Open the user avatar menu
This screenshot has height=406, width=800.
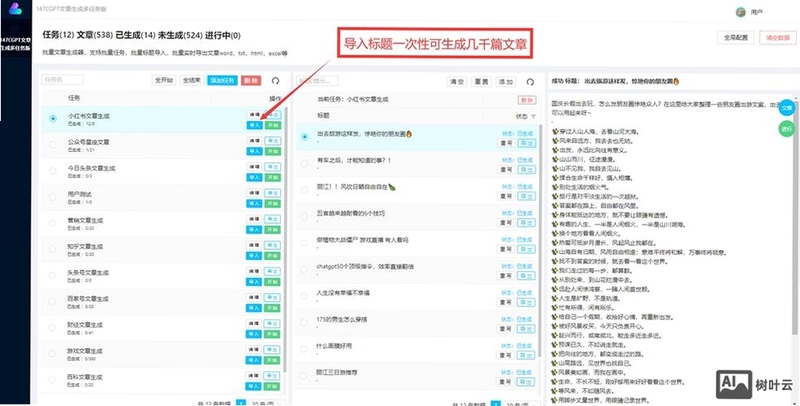[x=740, y=12]
